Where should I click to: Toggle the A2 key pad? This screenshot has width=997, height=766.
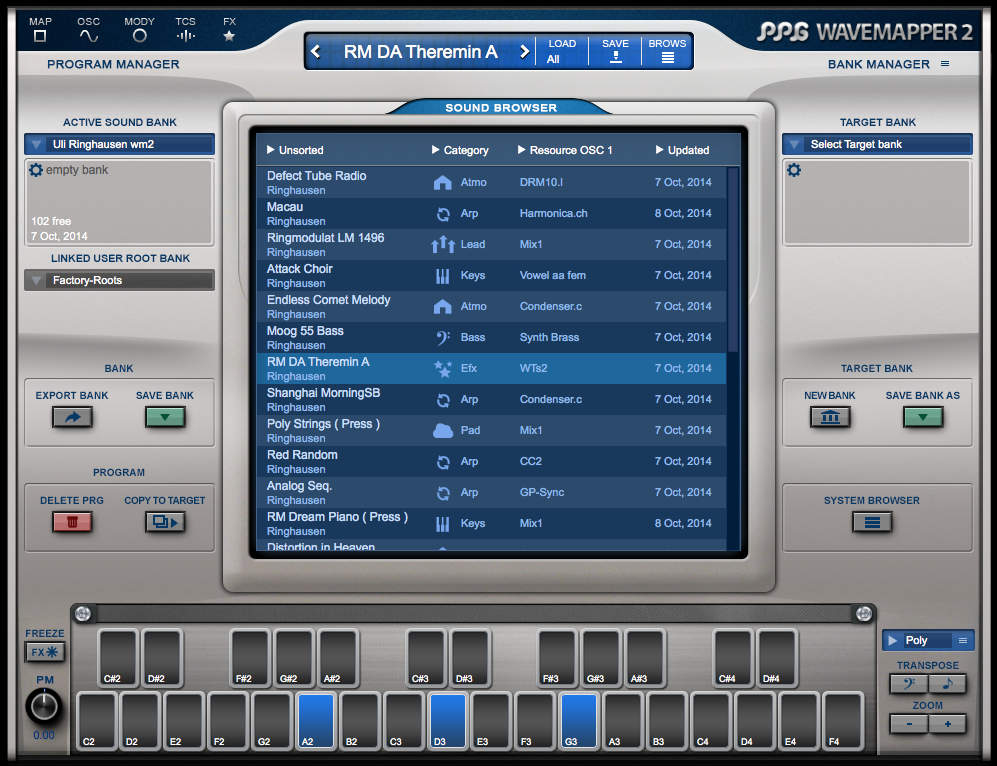(x=316, y=720)
